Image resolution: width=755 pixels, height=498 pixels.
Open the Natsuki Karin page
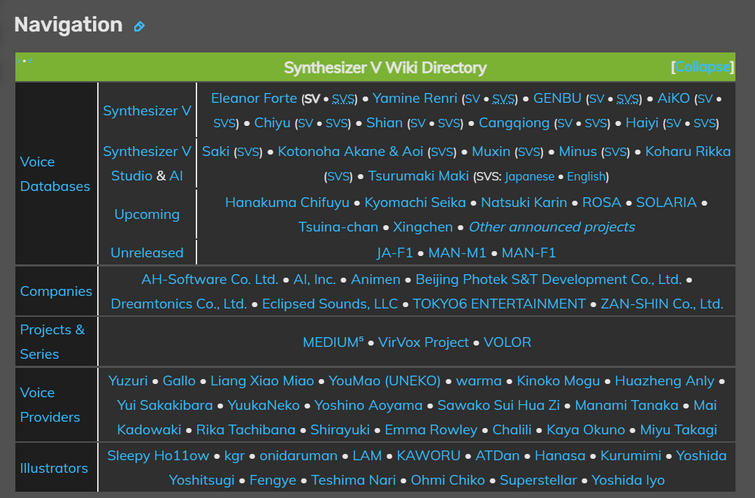tap(524, 202)
